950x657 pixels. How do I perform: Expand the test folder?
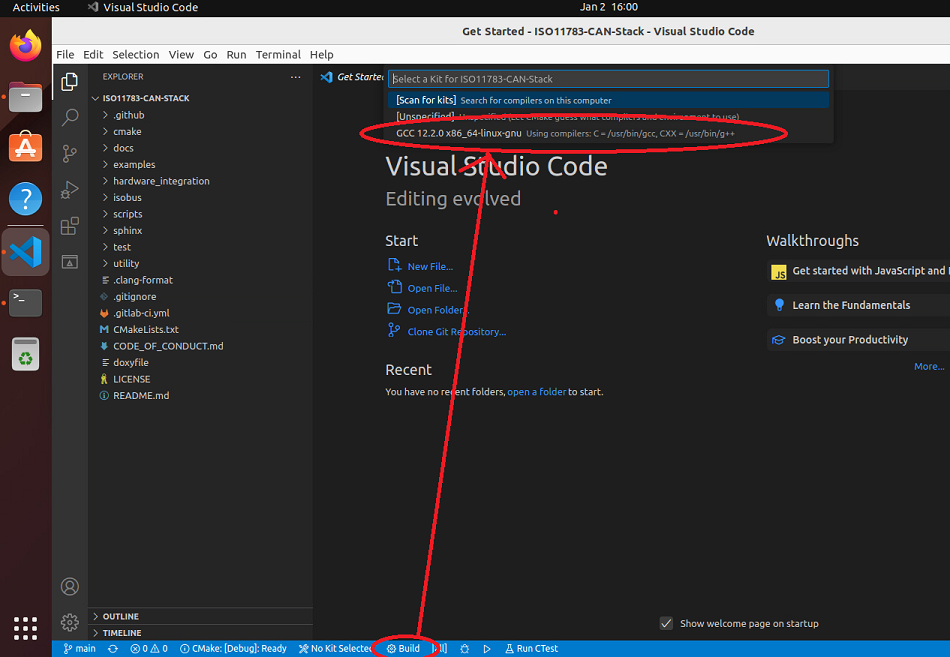click(x=122, y=247)
